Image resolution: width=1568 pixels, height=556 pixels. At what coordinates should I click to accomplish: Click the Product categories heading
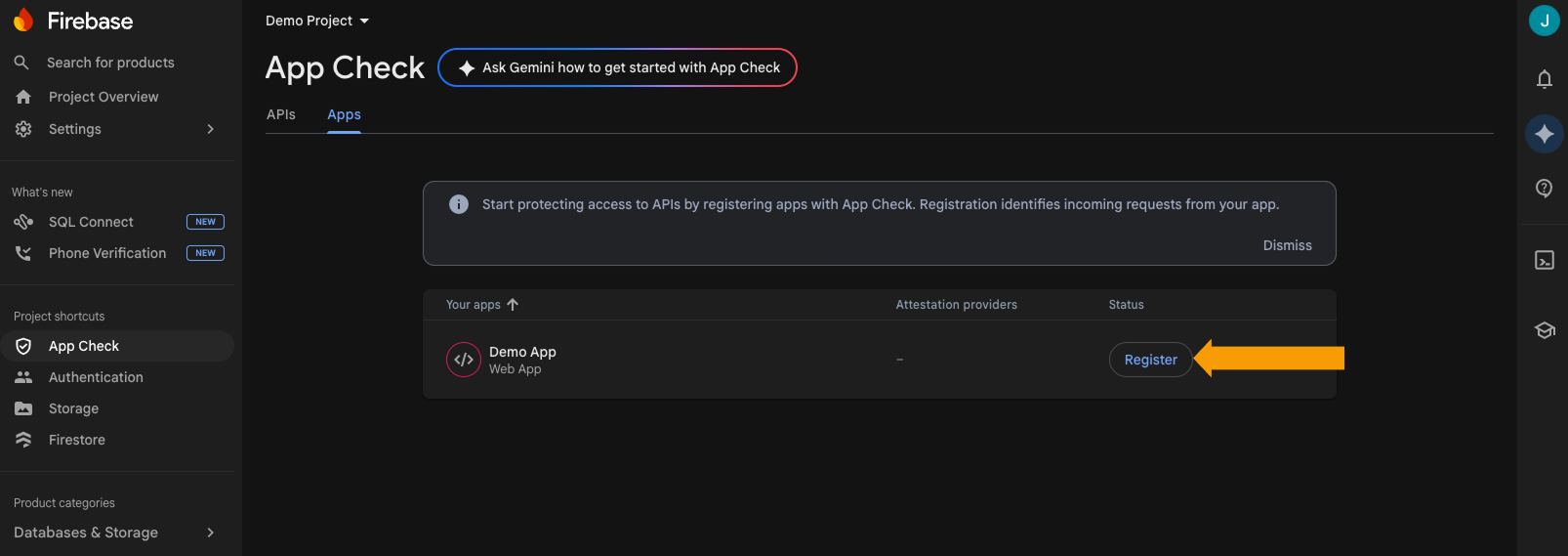64,503
